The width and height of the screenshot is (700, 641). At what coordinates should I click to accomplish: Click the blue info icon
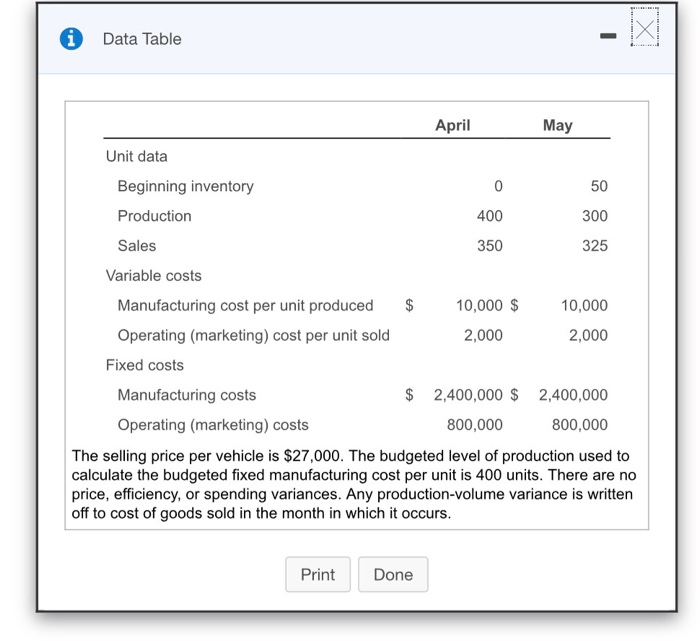coord(71,39)
